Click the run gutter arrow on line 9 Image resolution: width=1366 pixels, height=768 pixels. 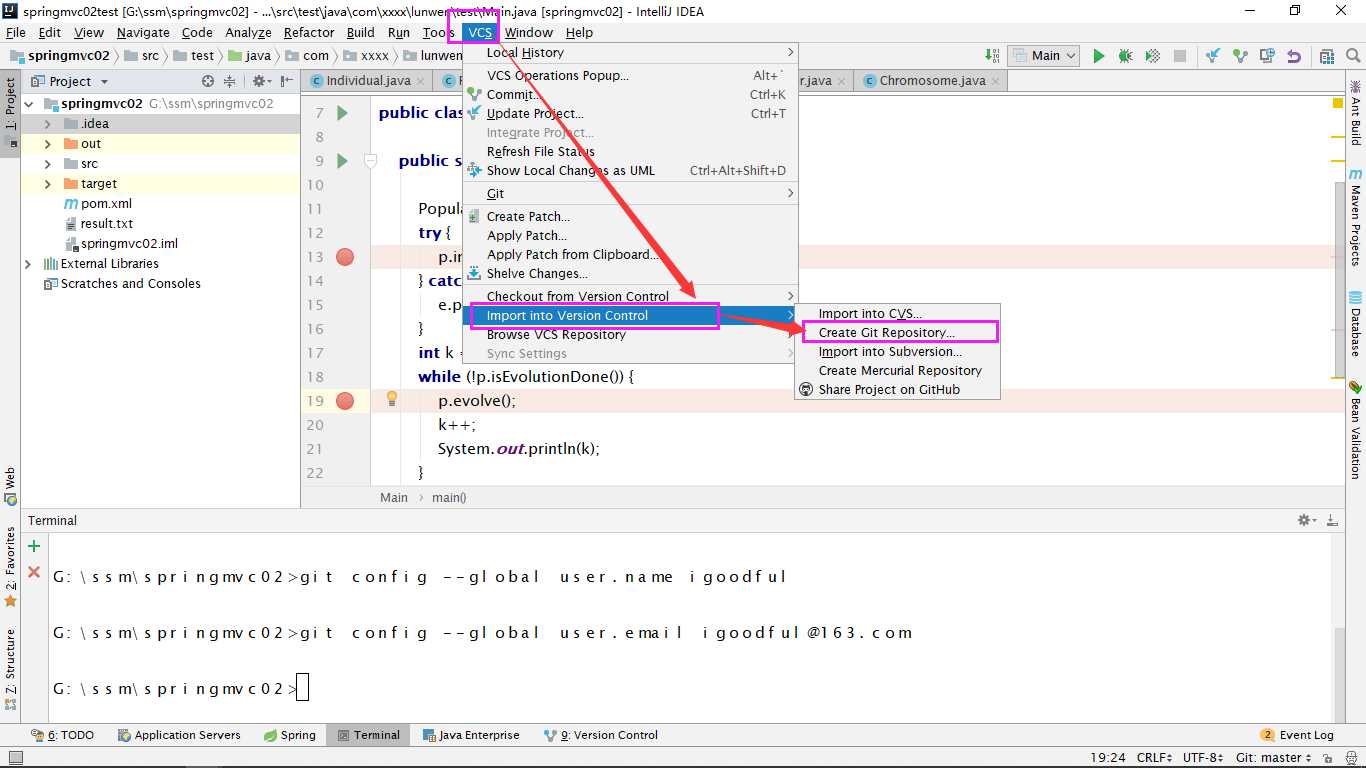(342, 161)
